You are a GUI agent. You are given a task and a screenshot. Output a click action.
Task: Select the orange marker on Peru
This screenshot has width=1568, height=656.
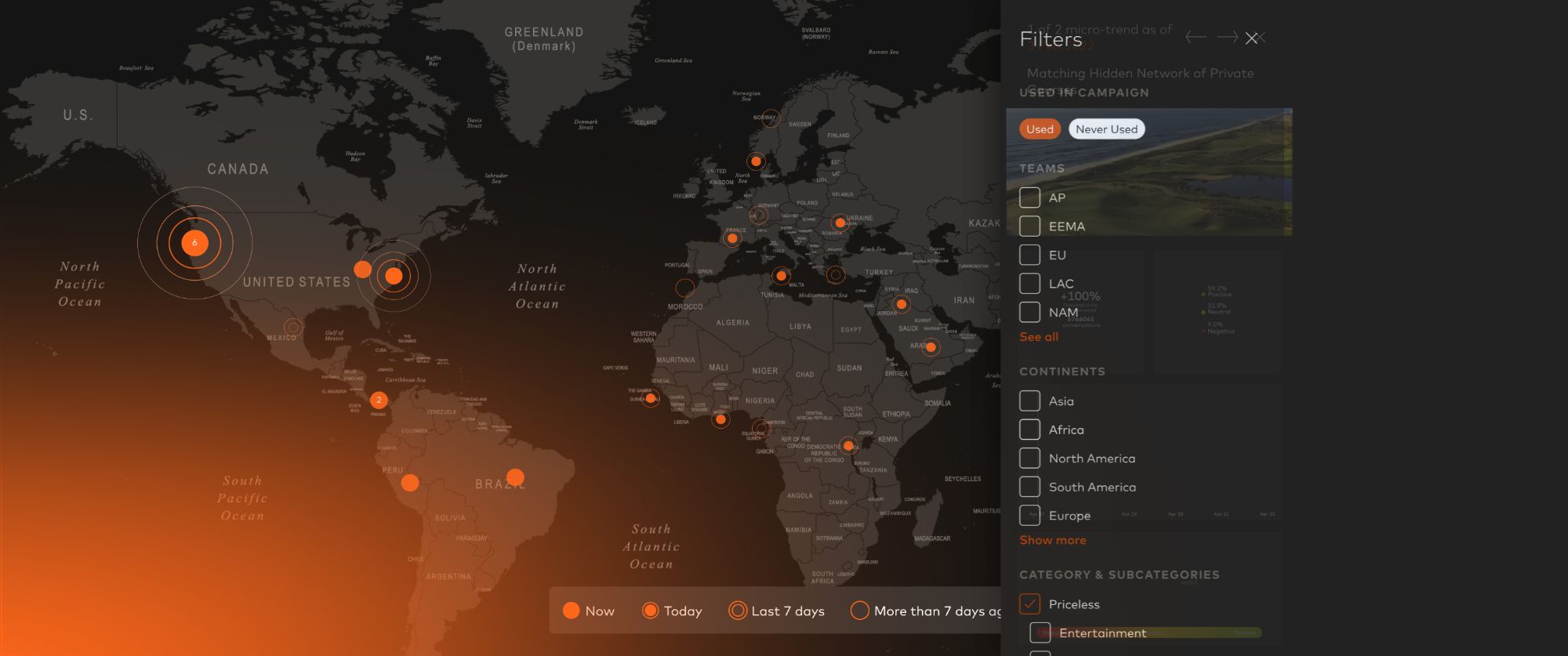click(x=410, y=483)
